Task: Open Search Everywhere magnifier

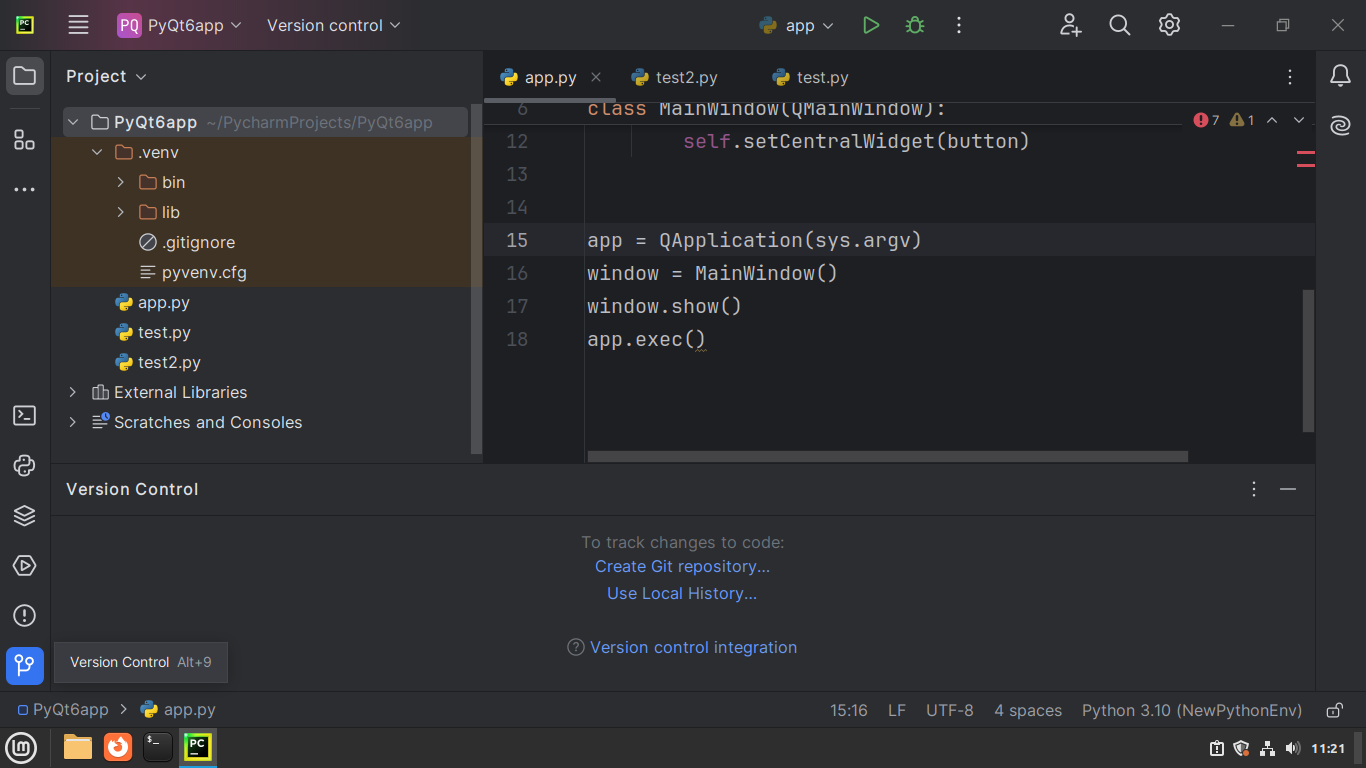Action: point(1120,25)
